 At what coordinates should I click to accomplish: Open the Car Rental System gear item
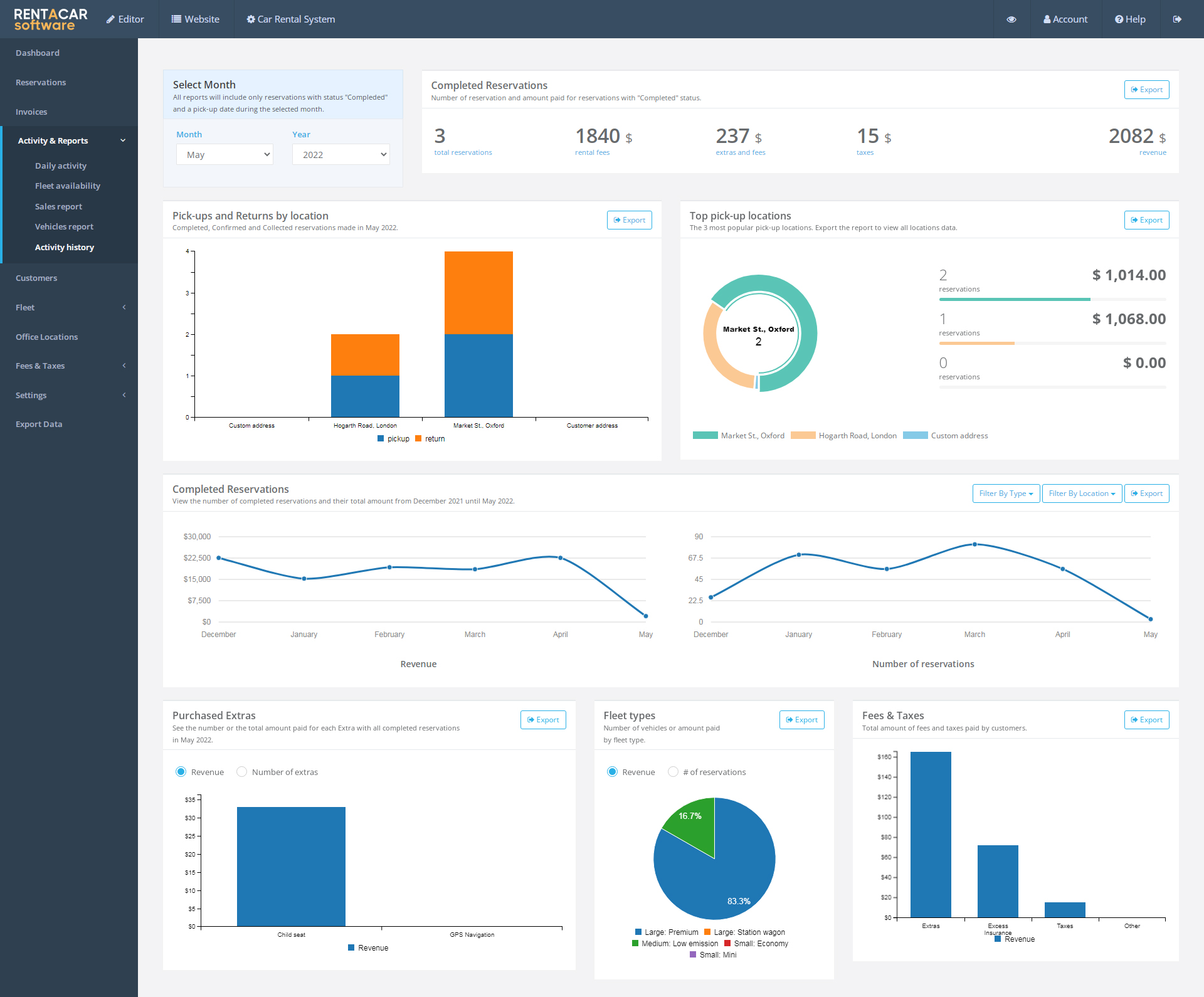pos(291,19)
